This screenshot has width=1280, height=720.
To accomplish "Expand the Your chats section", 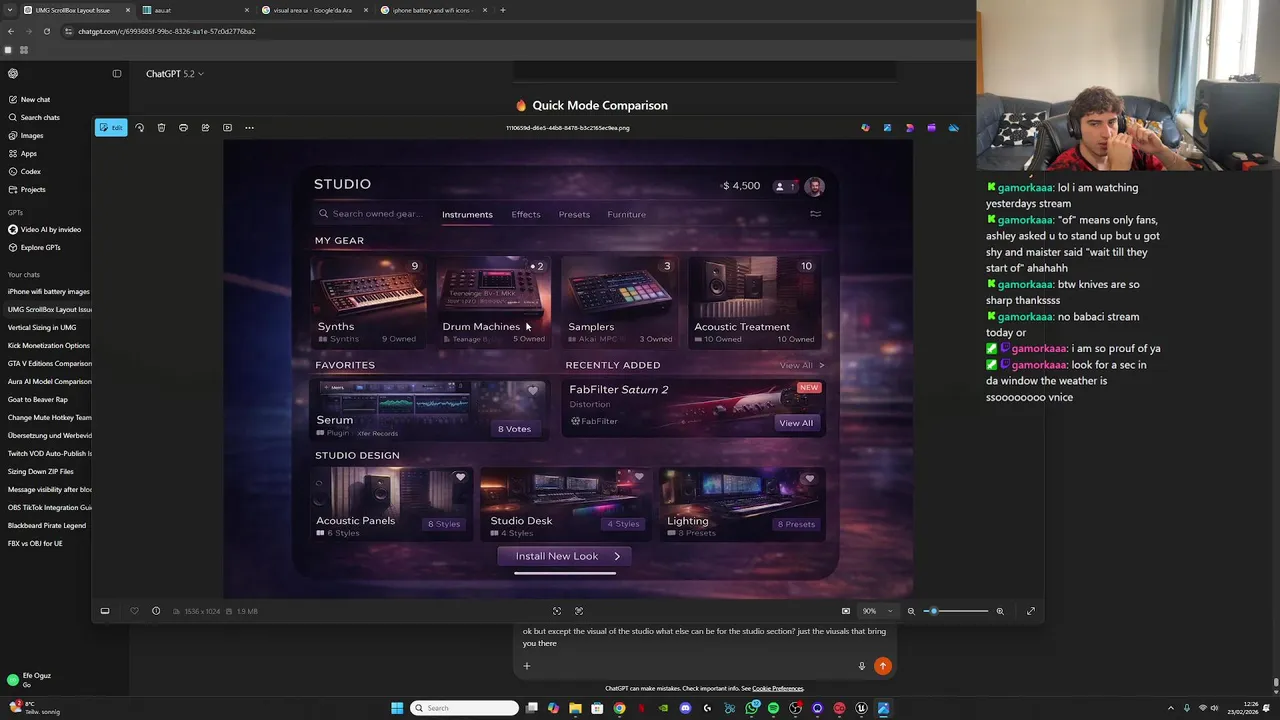I will [x=24, y=275].
